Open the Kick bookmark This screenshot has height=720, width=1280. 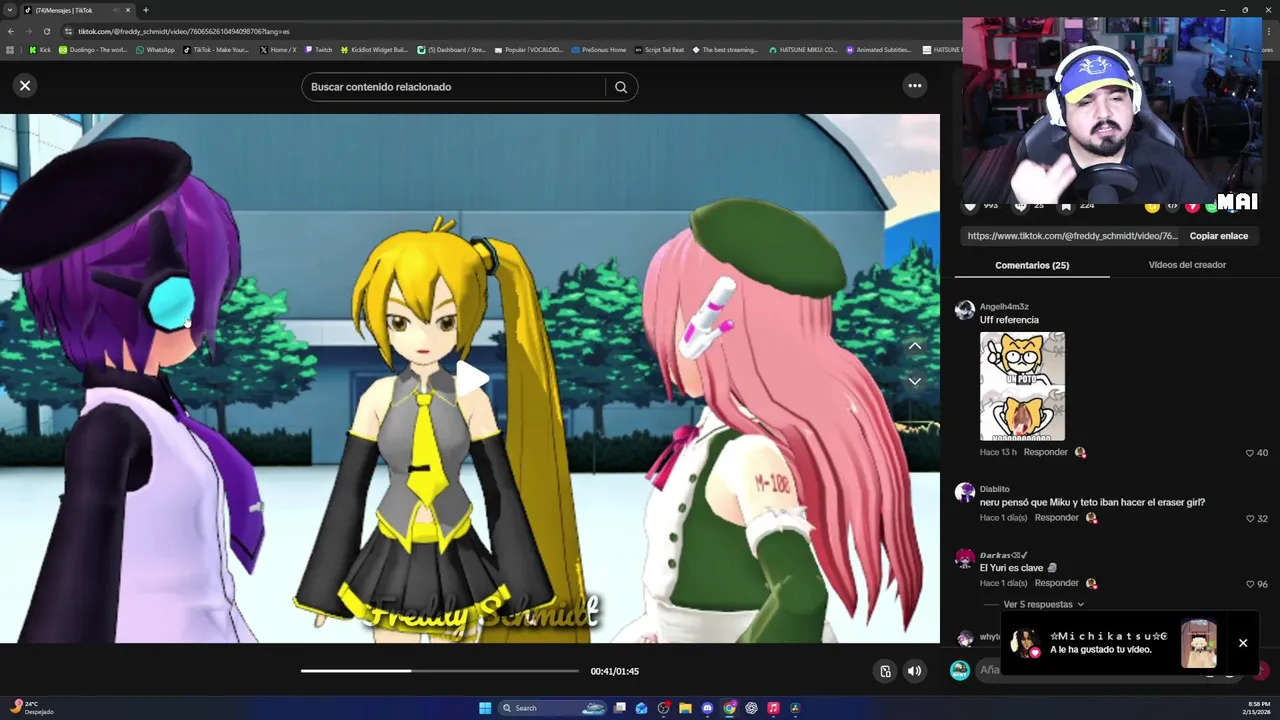pyautogui.click(x=39, y=49)
